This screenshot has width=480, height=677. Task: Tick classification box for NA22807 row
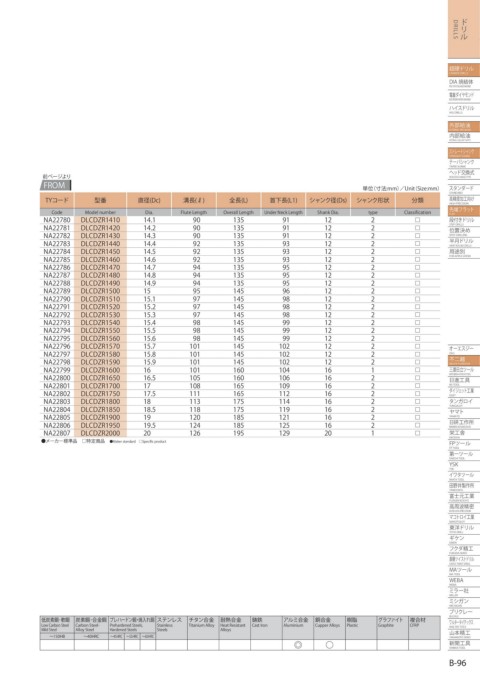(x=417, y=433)
